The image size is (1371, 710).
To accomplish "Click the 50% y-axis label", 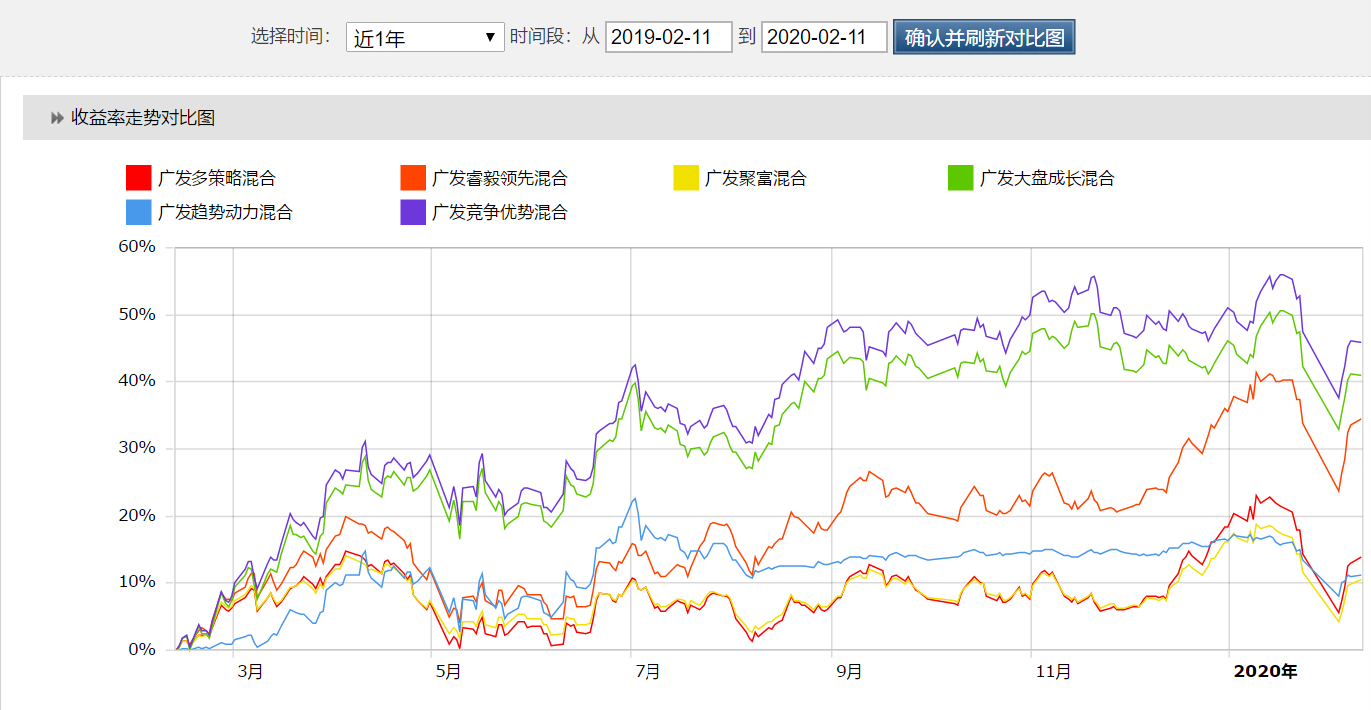I will click(138, 314).
